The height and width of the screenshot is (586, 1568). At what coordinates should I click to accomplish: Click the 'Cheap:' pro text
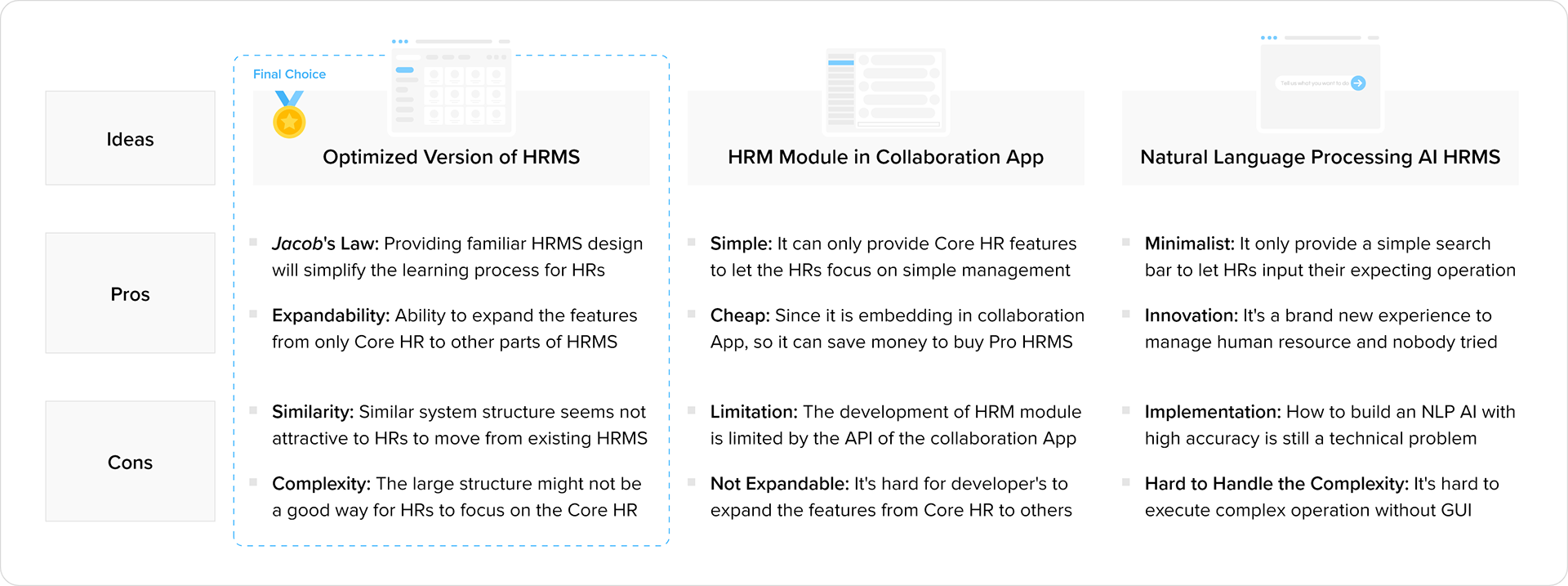[740, 316]
